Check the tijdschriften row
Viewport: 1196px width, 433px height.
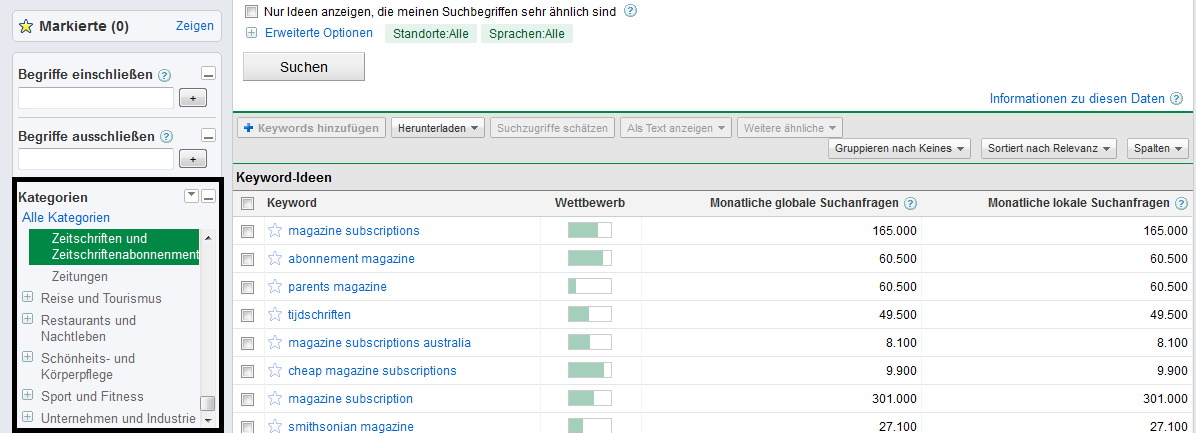(247, 315)
